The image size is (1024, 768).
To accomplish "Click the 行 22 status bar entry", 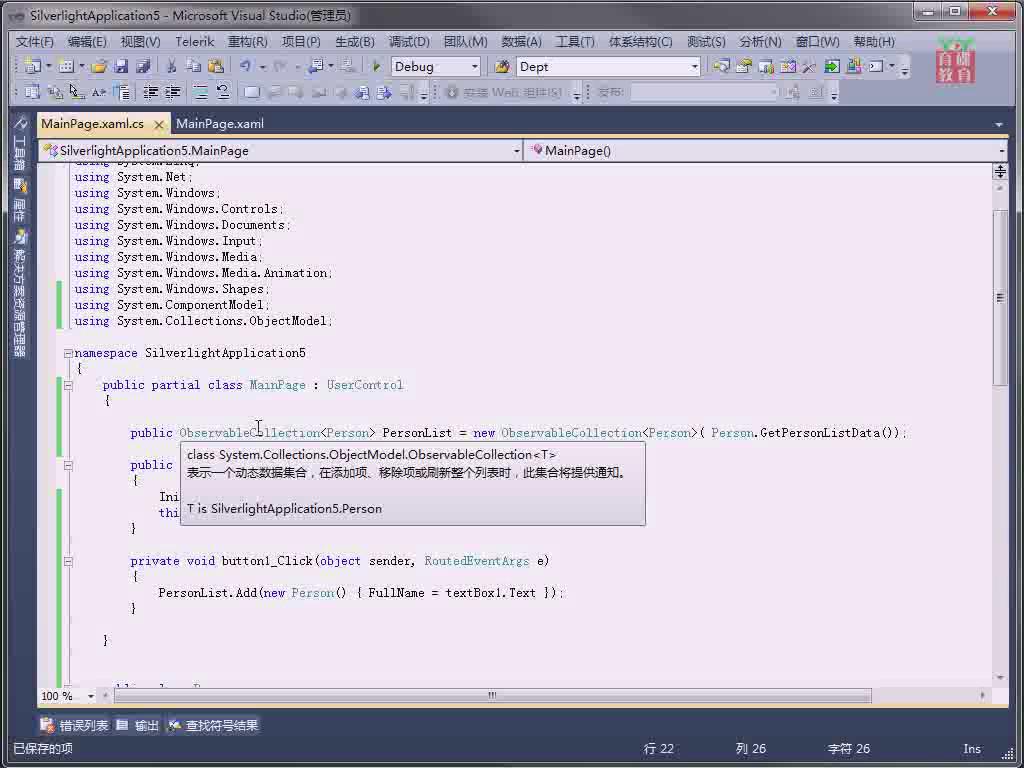I will click(x=659, y=749).
